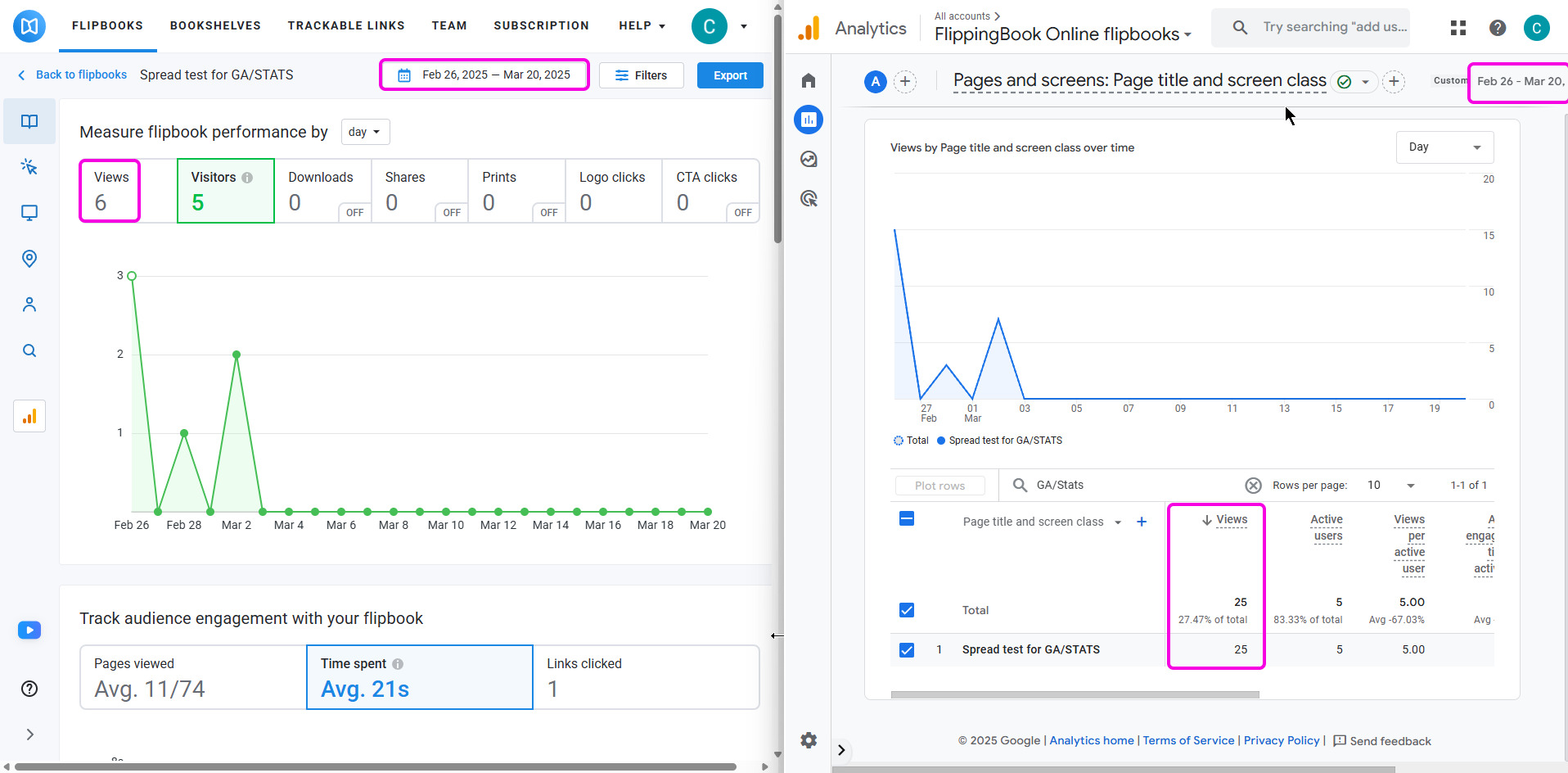Click the Filters button
This screenshot has height=773, width=1568.
(x=642, y=75)
